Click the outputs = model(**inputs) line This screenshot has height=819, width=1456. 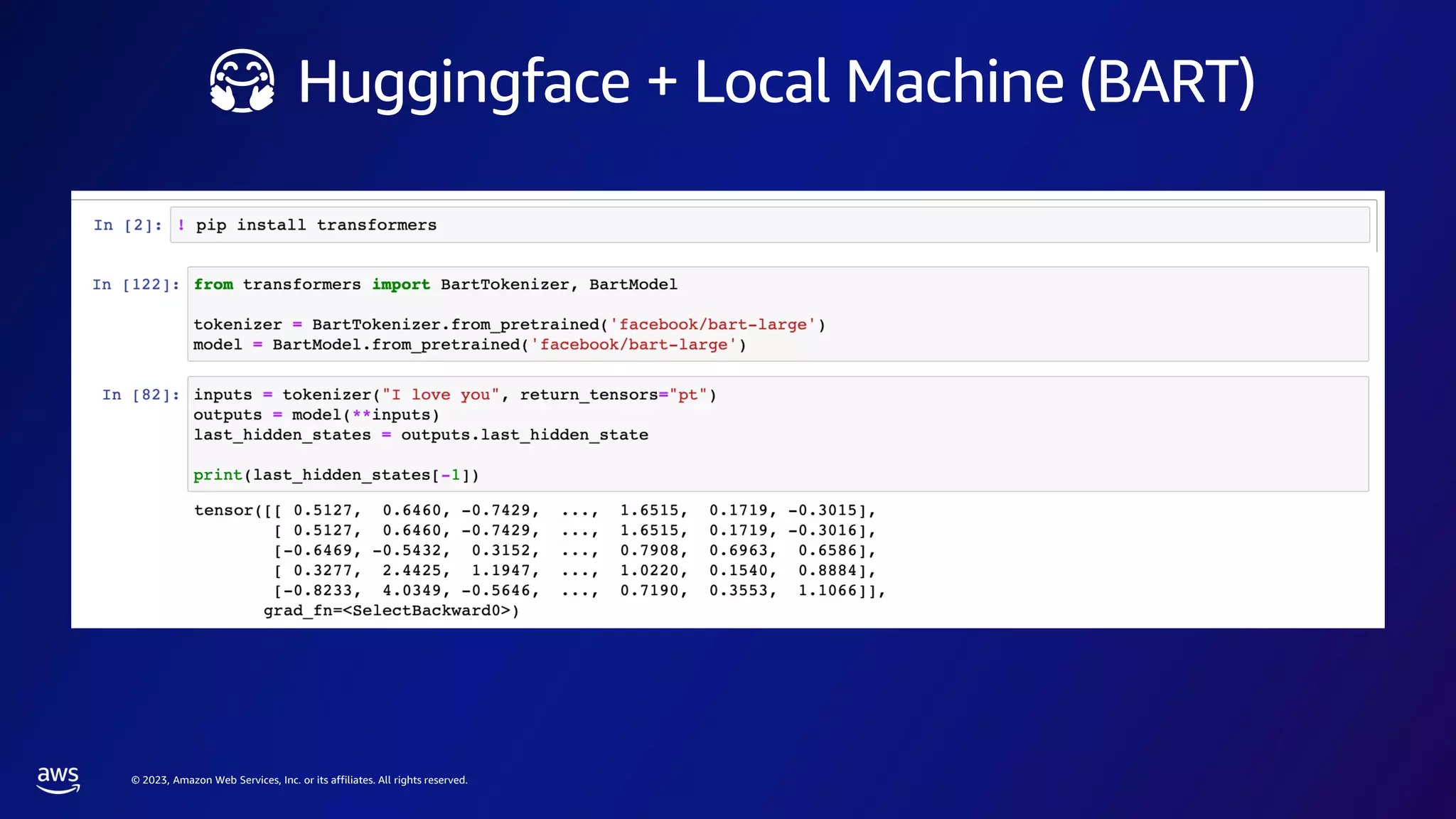click(316, 414)
